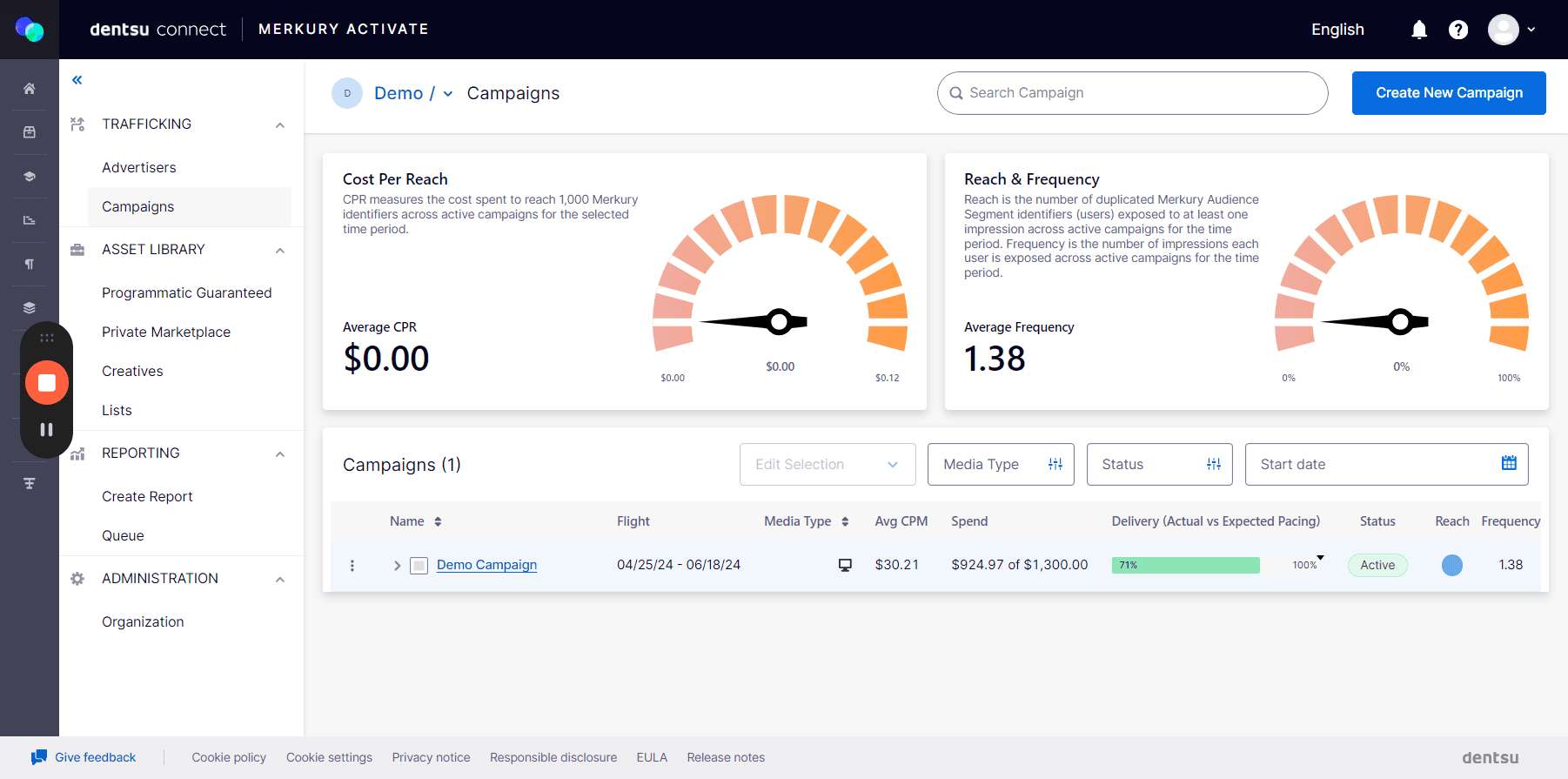The height and width of the screenshot is (779, 1568).
Task: Click the Reach & Frequency gauge needle
Action: pos(1375,322)
